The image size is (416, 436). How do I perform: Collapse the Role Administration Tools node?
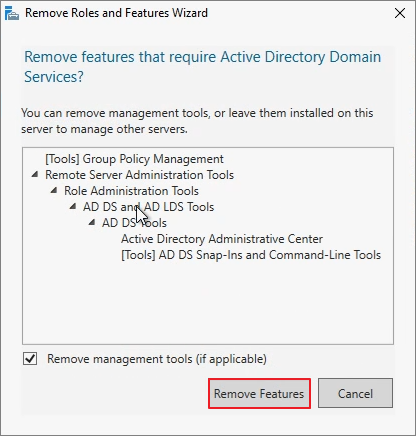point(54,190)
